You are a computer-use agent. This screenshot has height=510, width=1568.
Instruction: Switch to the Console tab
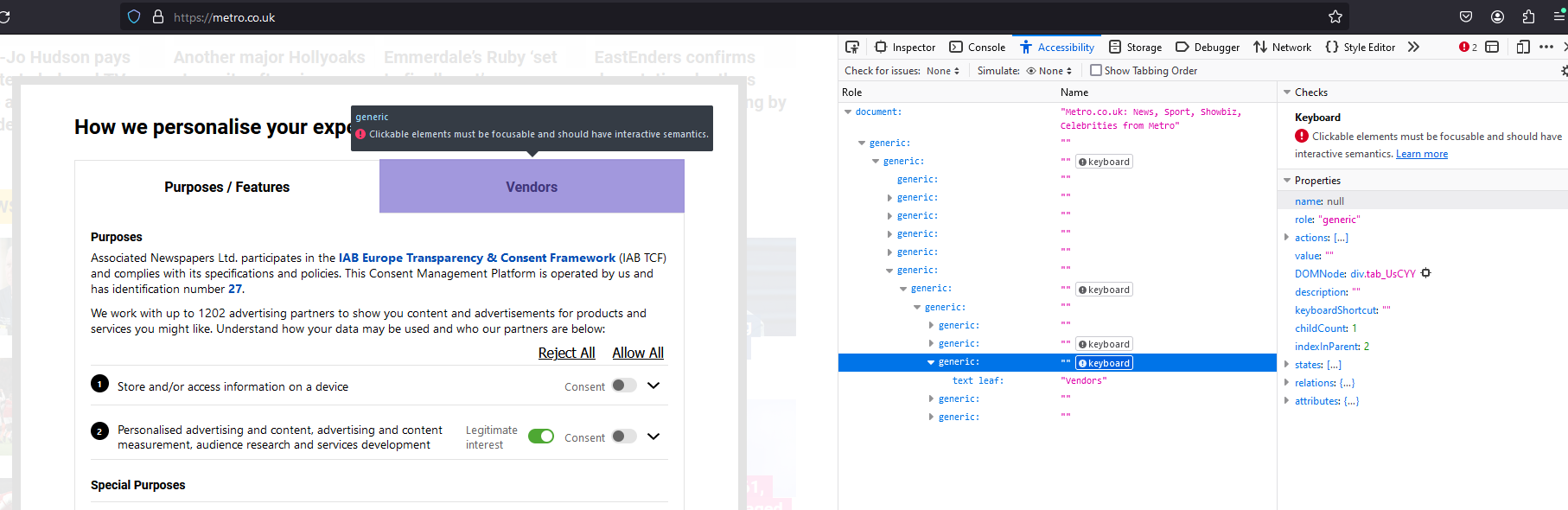pyautogui.click(x=977, y=48)
